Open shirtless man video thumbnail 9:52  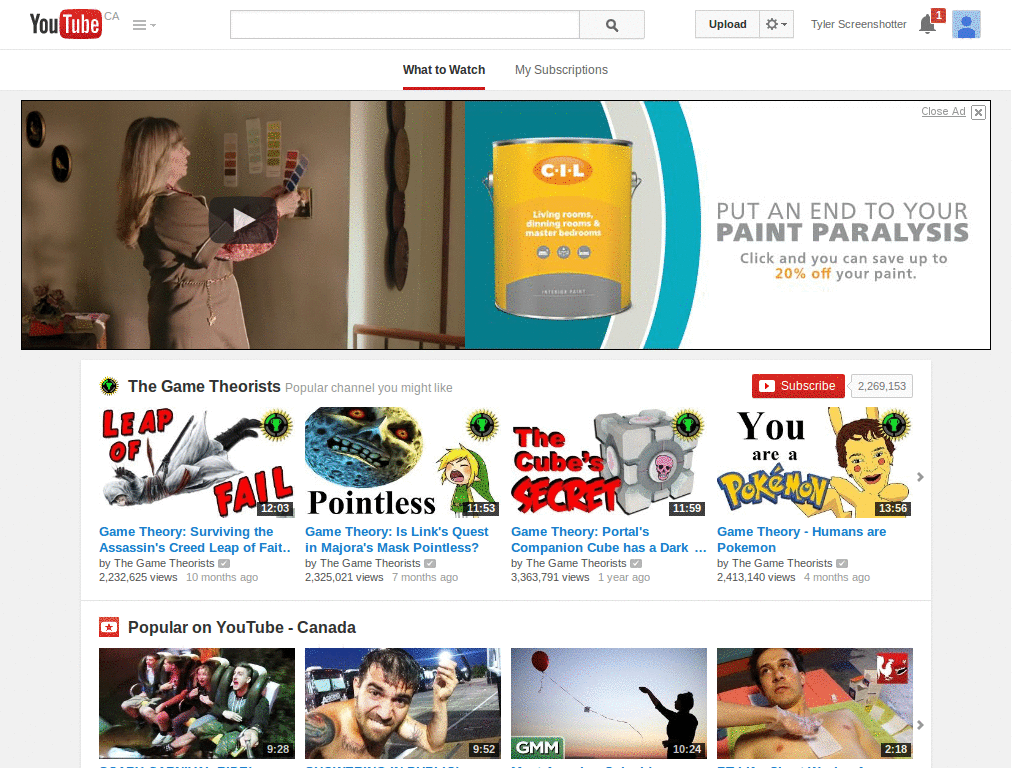coord(402,703)
